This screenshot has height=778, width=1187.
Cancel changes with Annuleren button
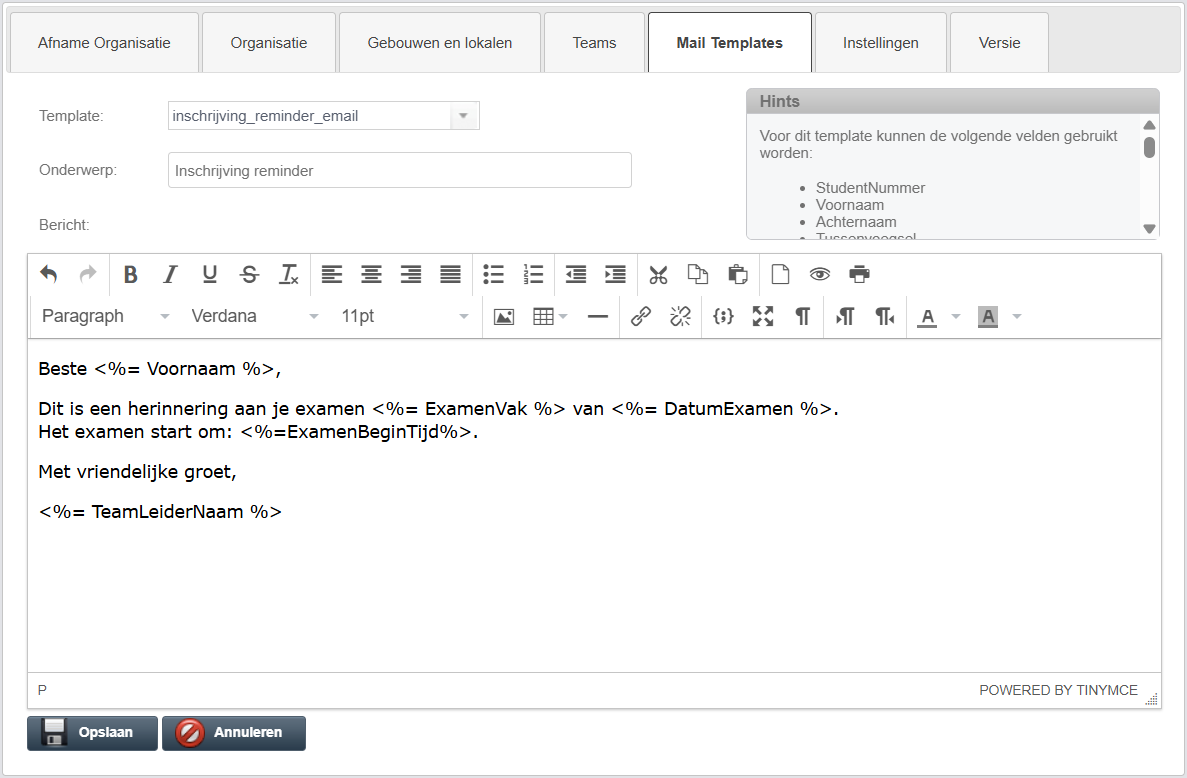(x=234, y=733)
